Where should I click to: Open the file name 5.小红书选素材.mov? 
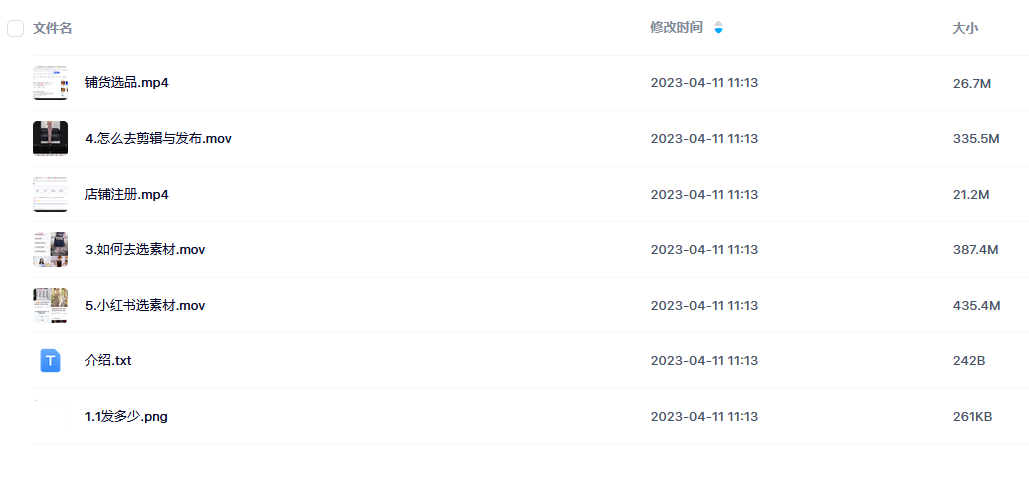[x=145, y=305]
